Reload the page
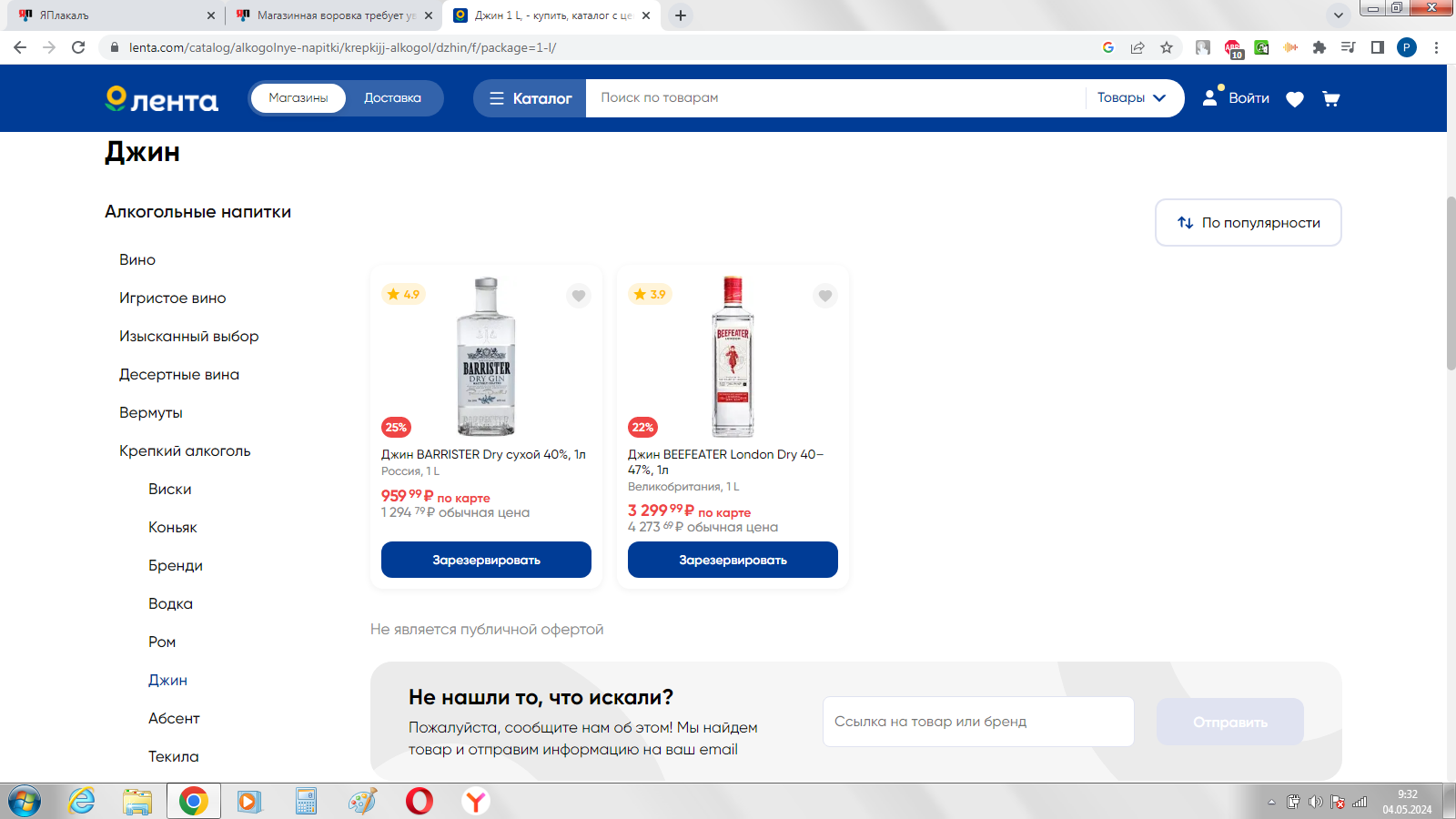1456x819 pixels. click(x=78, y=47)
